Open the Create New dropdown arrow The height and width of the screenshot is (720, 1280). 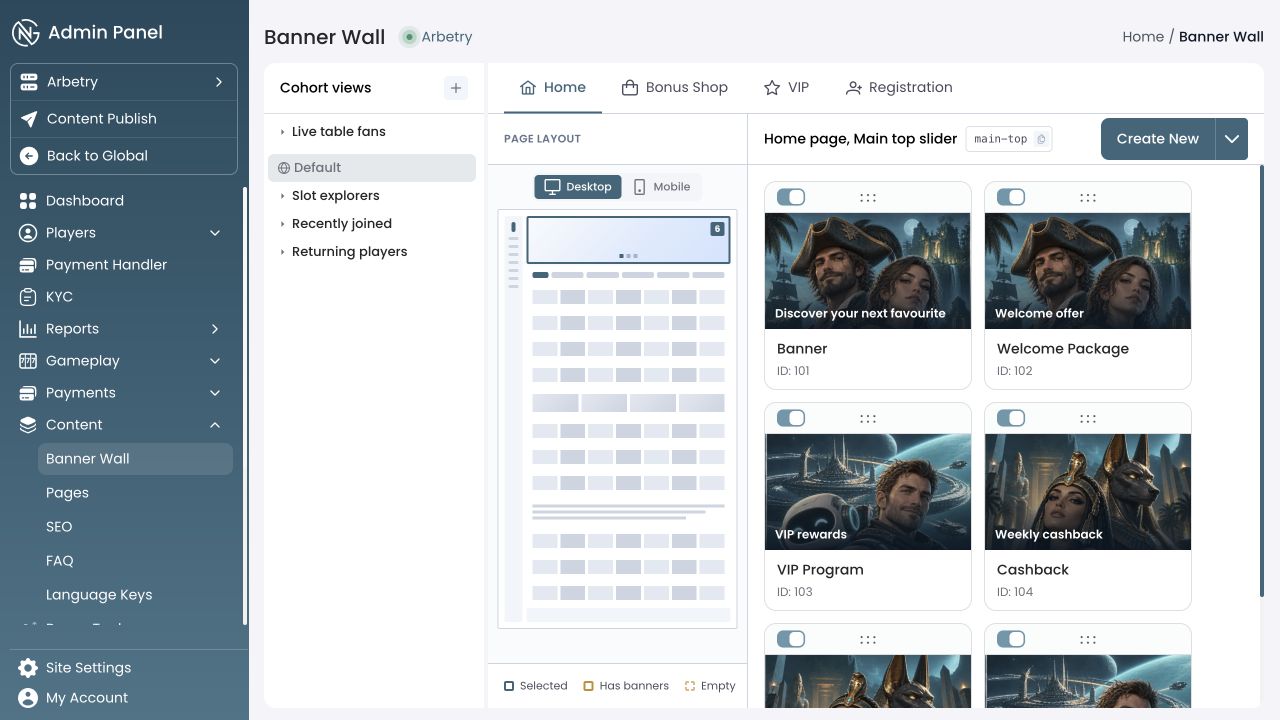[x=1232, y=139]
